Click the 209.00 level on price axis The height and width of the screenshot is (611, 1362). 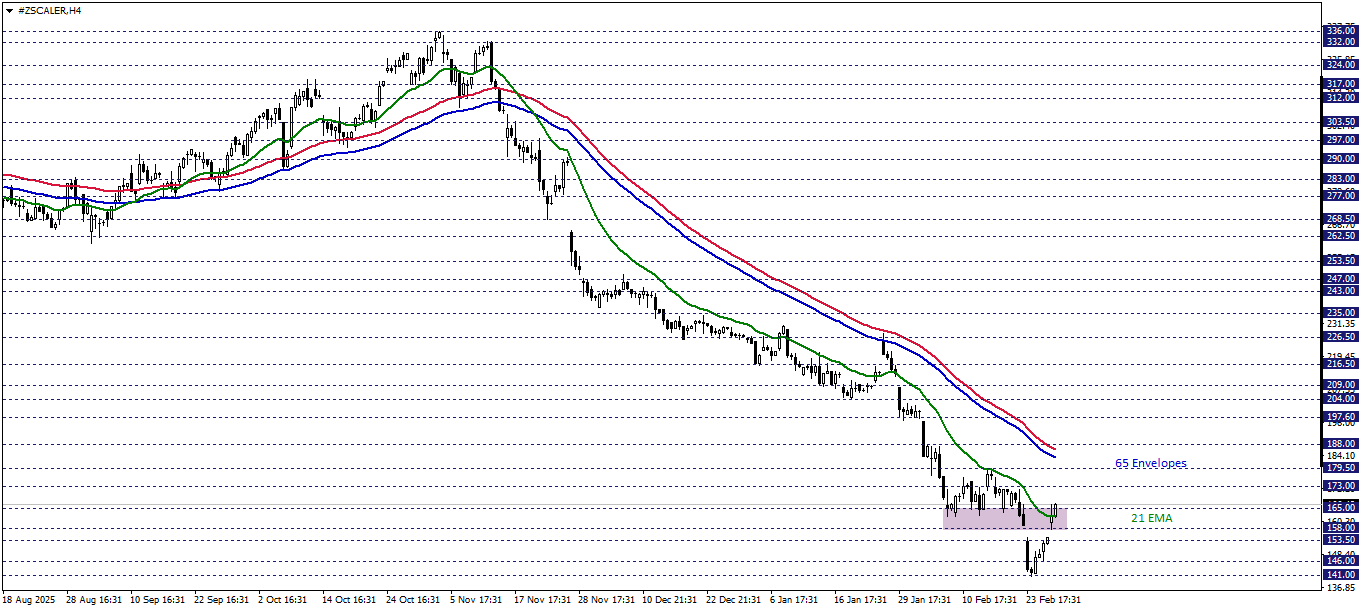click(1340, 384)
